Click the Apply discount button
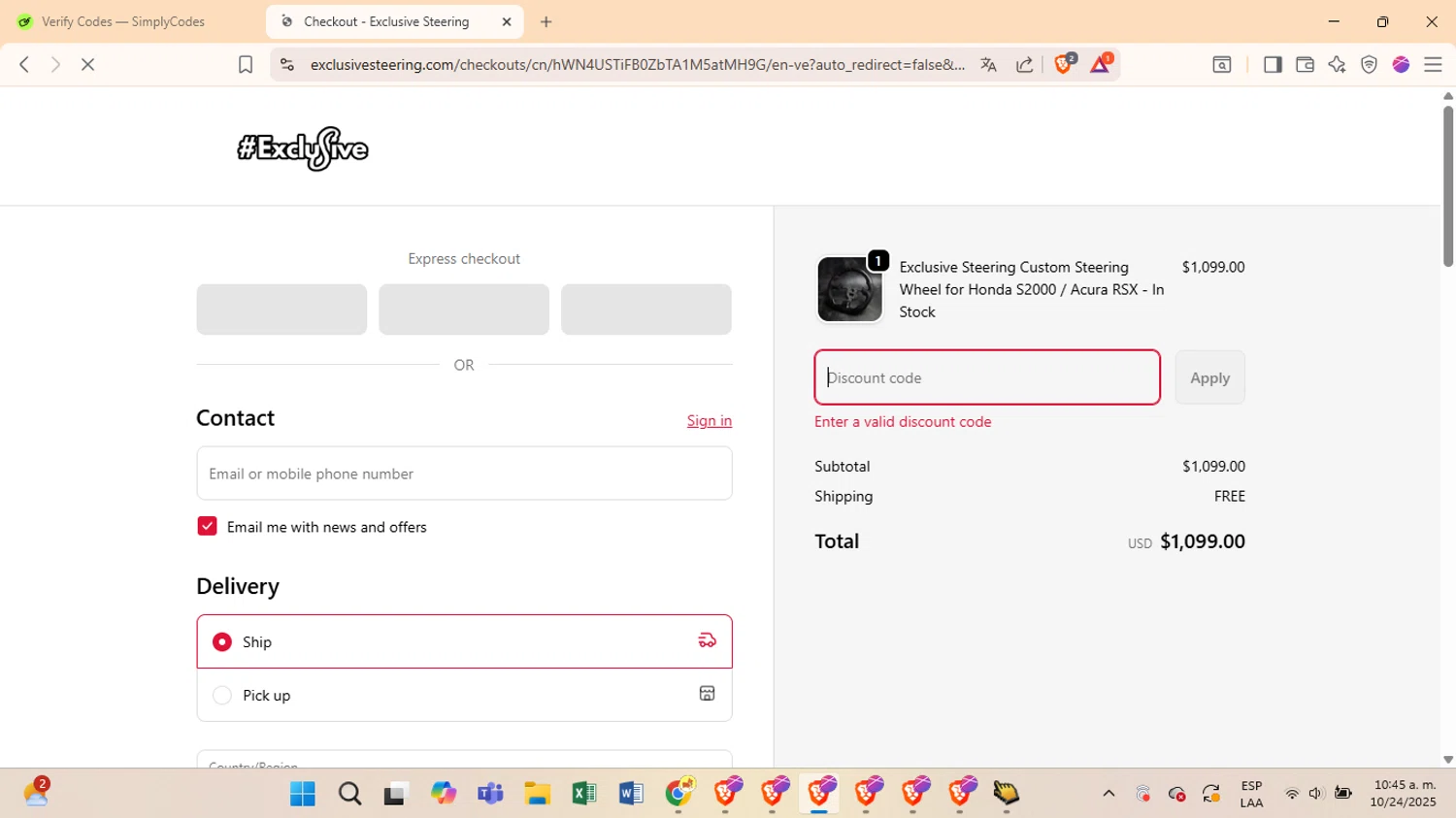Image resolution: width=1456 pixels, height=818 pixels. coord(1209,377)
